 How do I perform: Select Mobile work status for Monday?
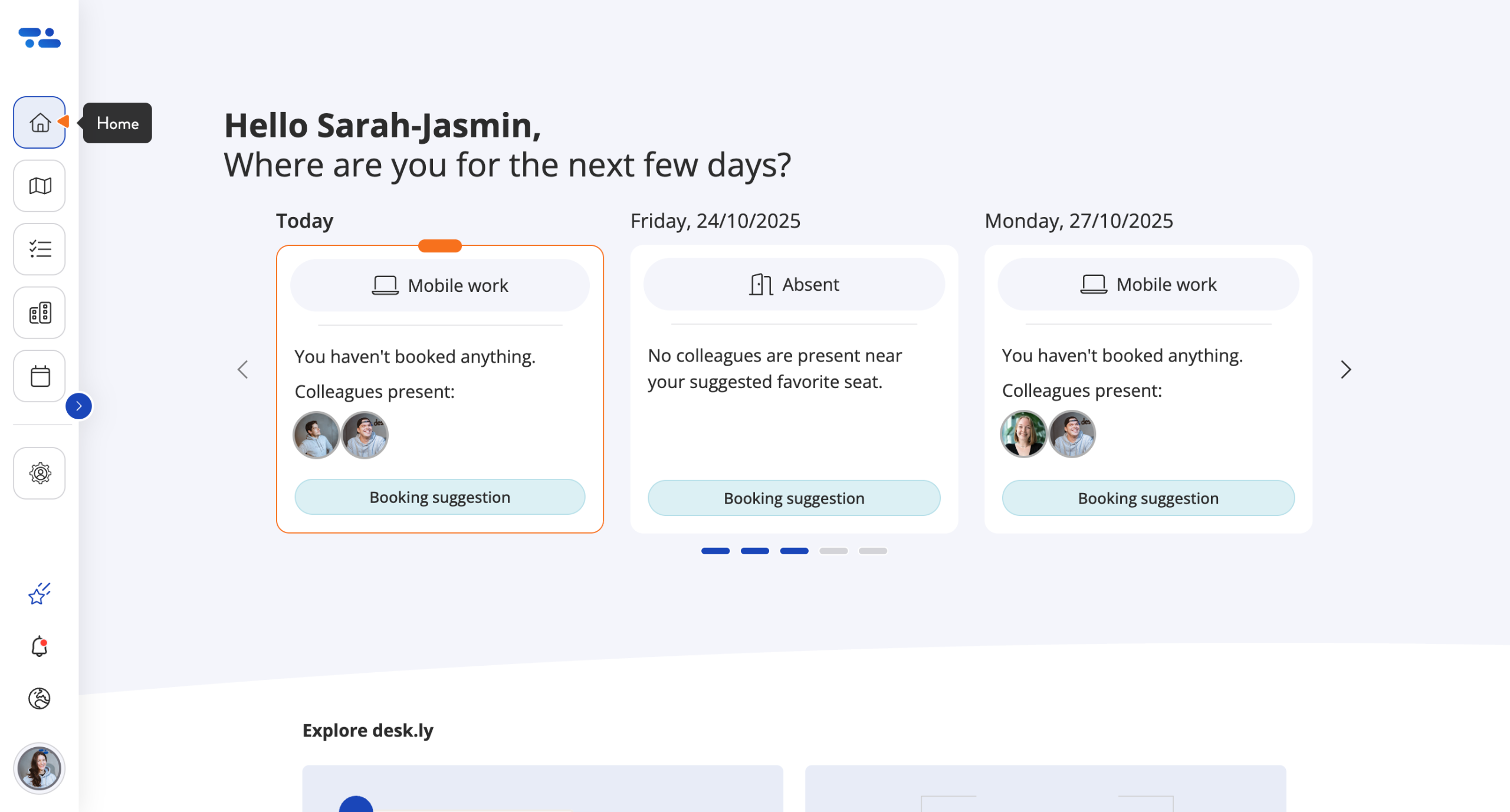[1148, 285]
